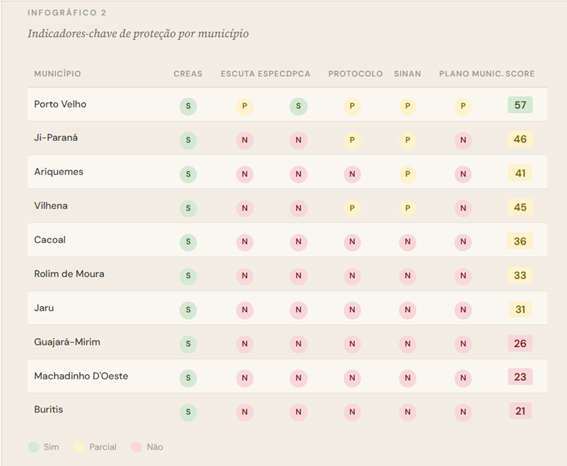Select the Machadinho D'Oeste row name
This screenshot has height=466, width=567.
[81, 376]
